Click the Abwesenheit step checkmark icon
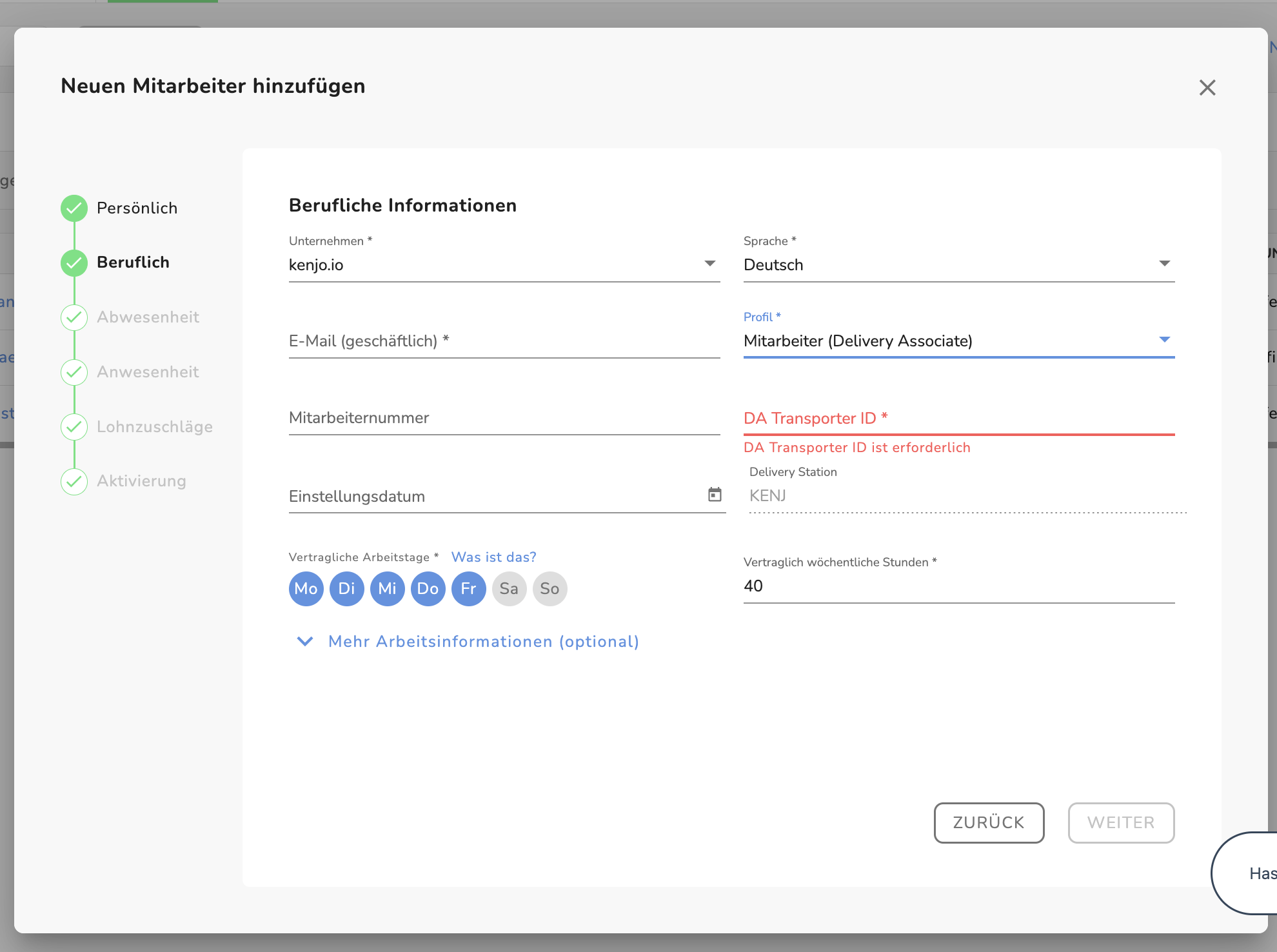 click(74, 317)
